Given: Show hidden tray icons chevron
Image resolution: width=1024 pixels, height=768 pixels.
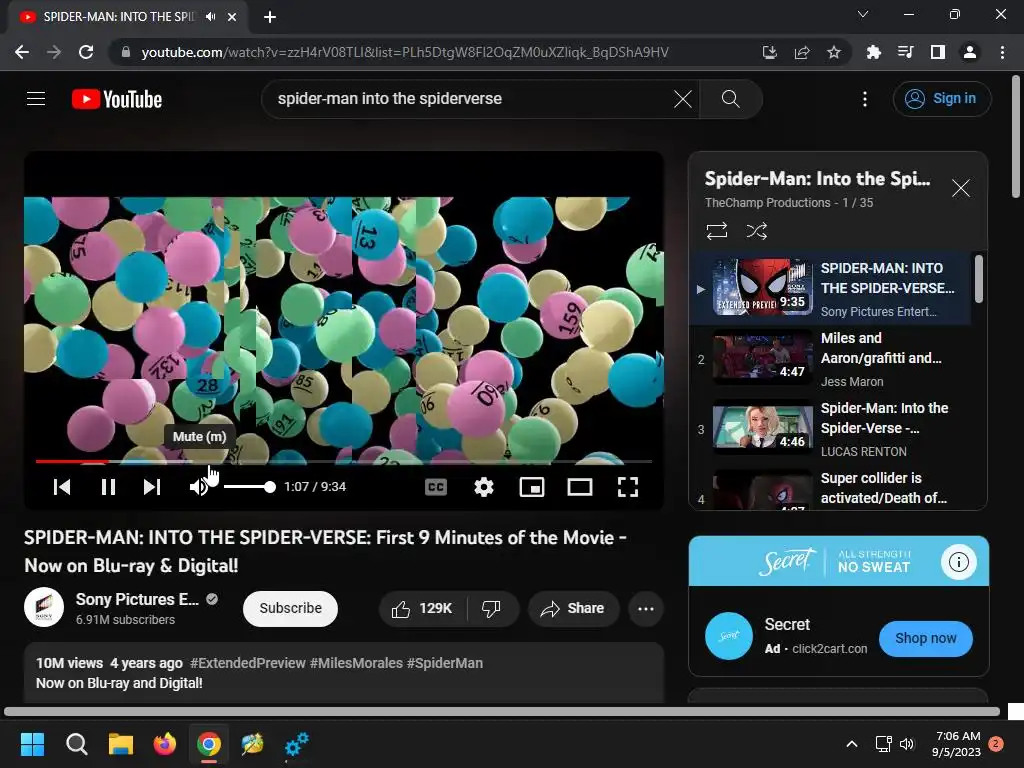Looking at the screenshot, I should click(852, 744).
